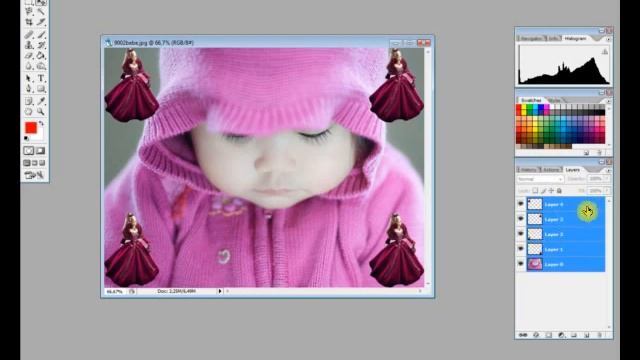This screenshot has height=360, width=640.
Task: Pick the yellow swatch in top row
Action: [524, 107]
